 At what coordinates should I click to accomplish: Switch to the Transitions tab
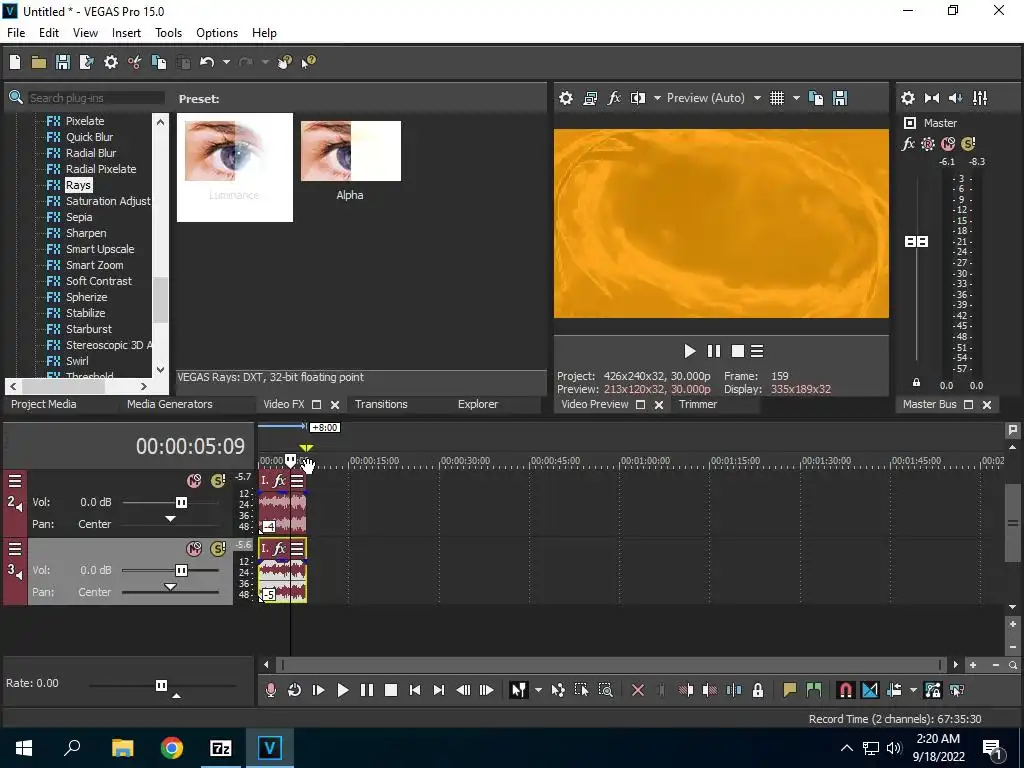[x=381, y=404]
